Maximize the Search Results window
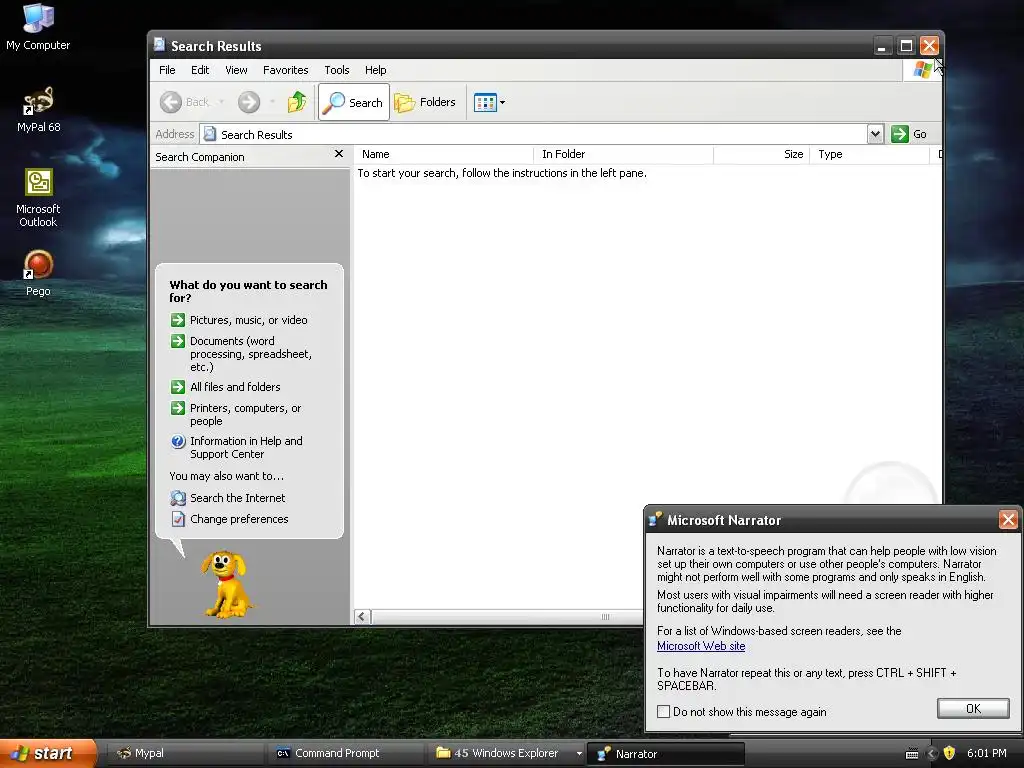 906,46
